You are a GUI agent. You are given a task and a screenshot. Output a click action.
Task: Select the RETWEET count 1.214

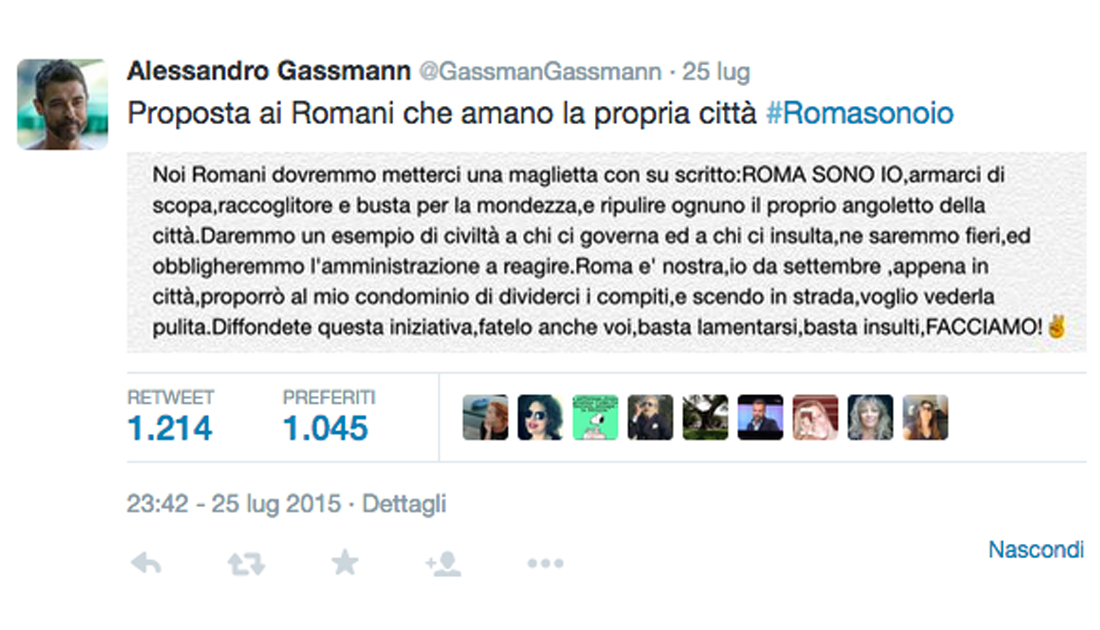tap(168, 428)
